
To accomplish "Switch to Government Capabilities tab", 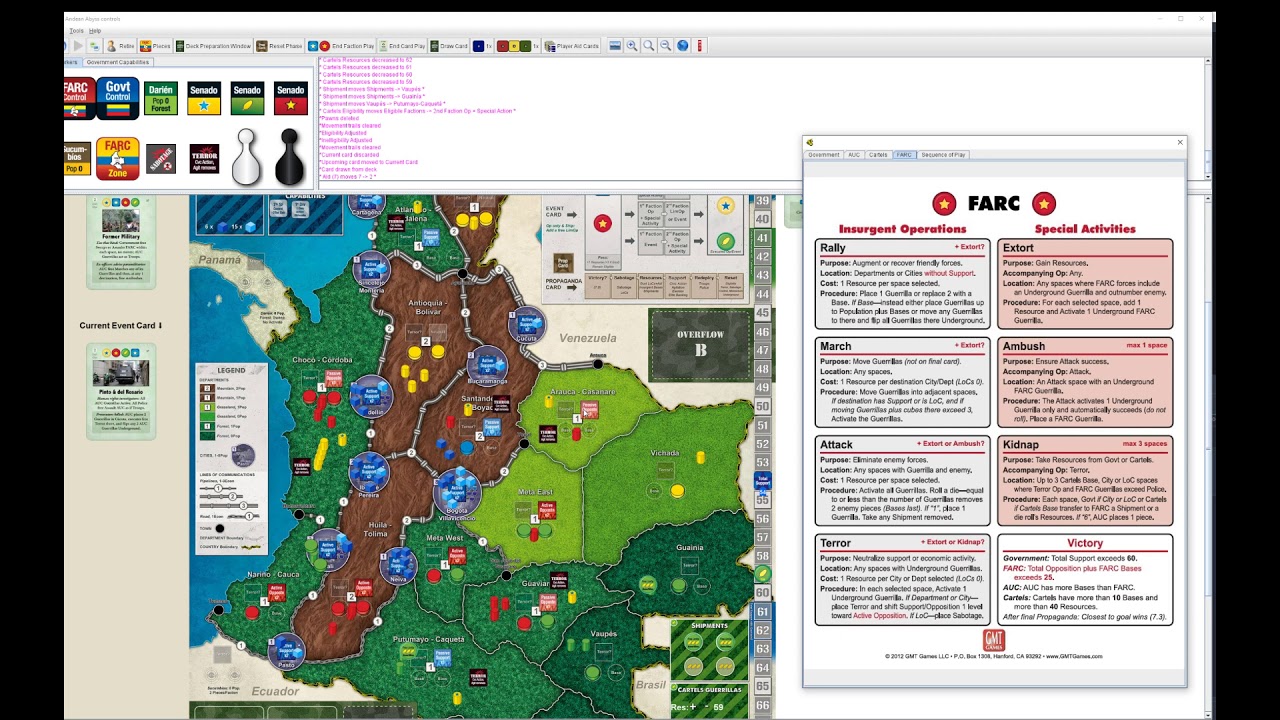I will pos(118,62).
